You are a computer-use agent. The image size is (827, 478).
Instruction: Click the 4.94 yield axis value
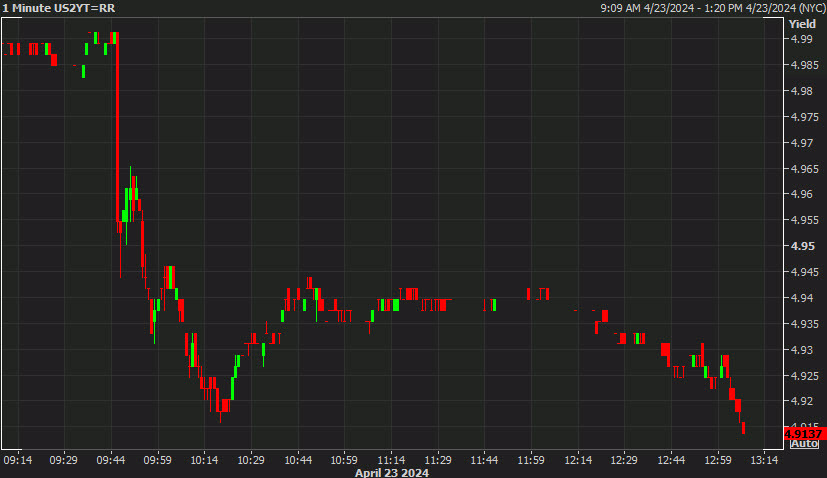(x=802, y=298)
